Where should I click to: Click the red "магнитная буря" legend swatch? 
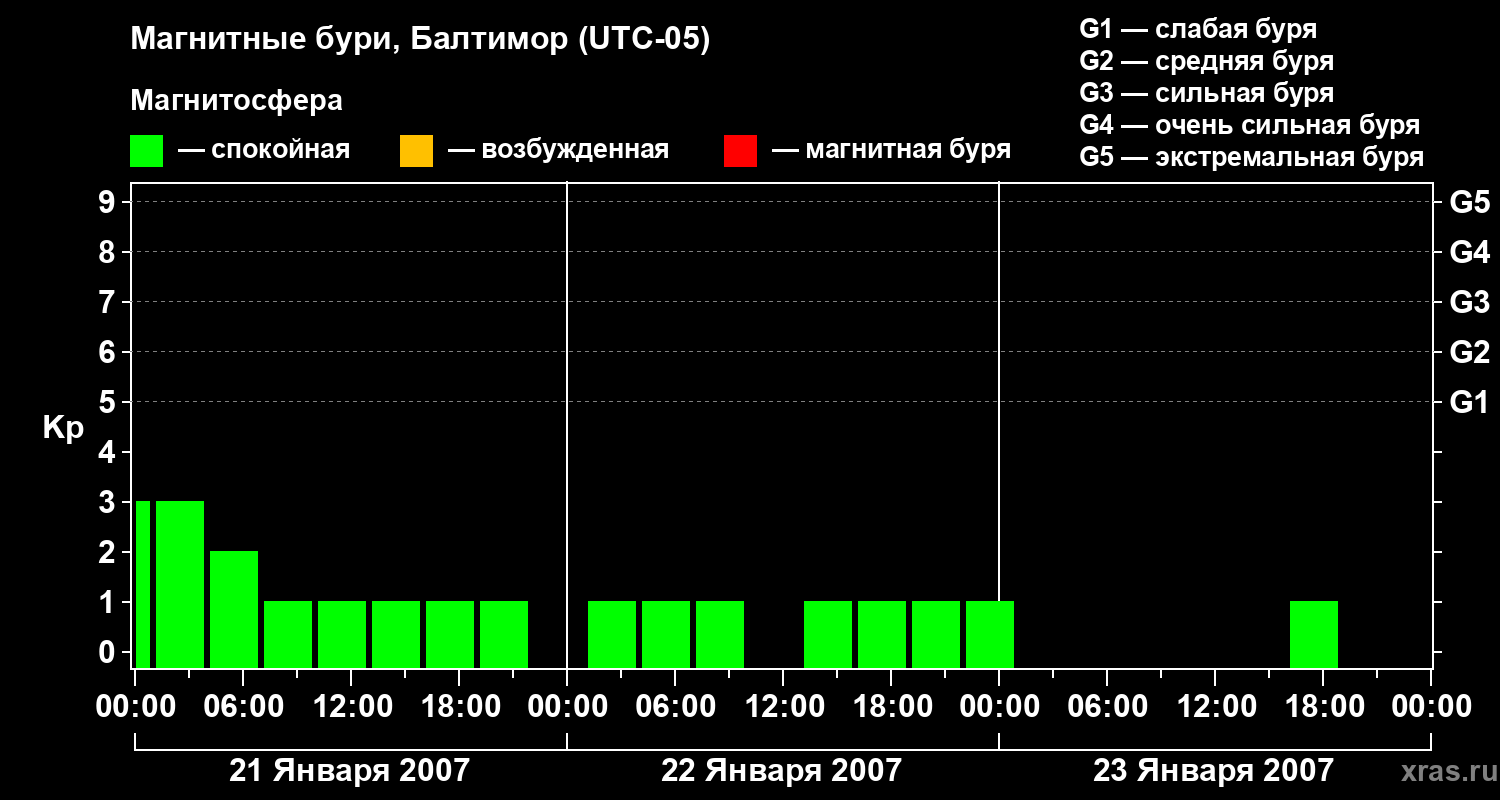tap(740, 150)
